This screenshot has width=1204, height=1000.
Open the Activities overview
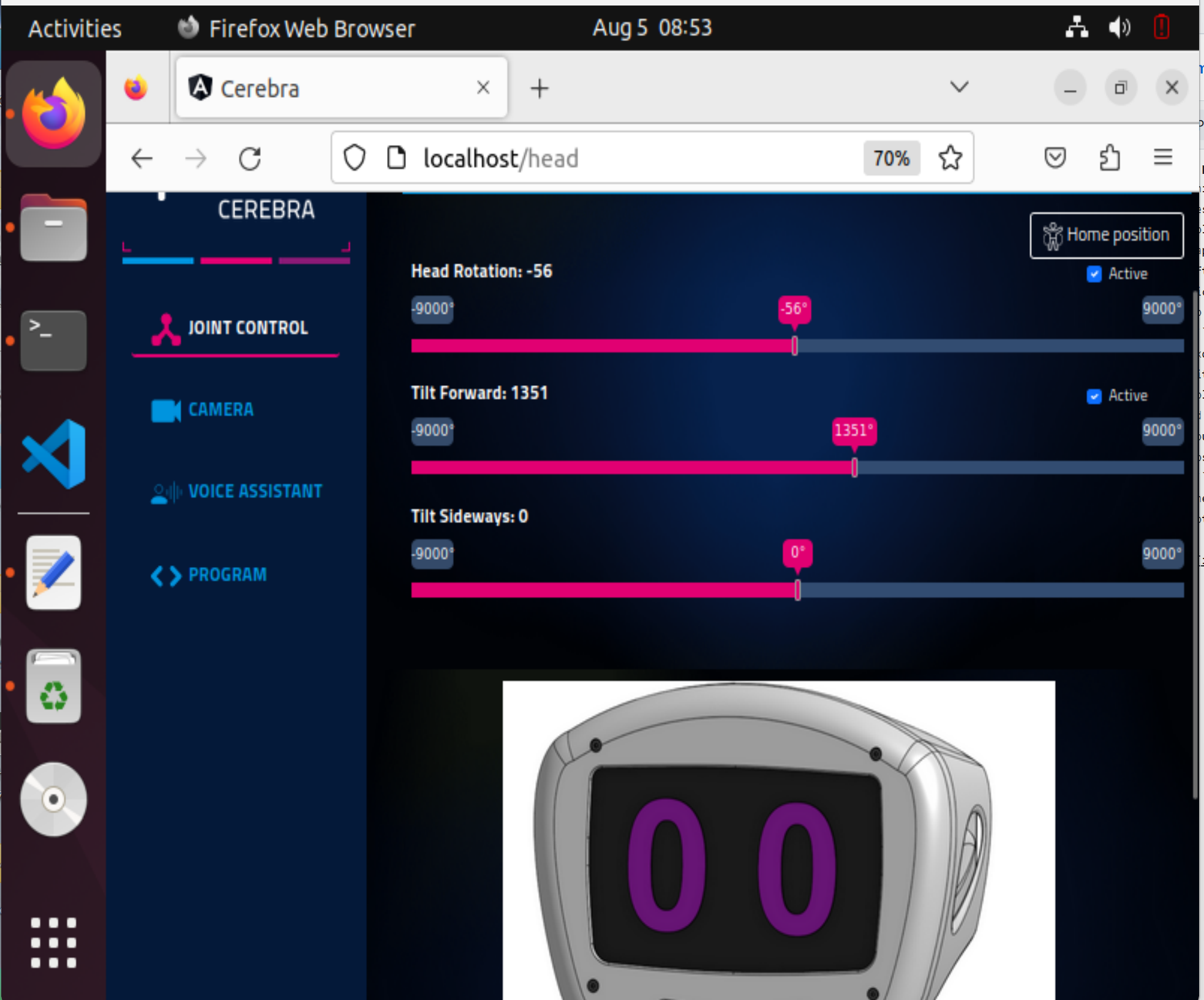click(x=73, y=28)
